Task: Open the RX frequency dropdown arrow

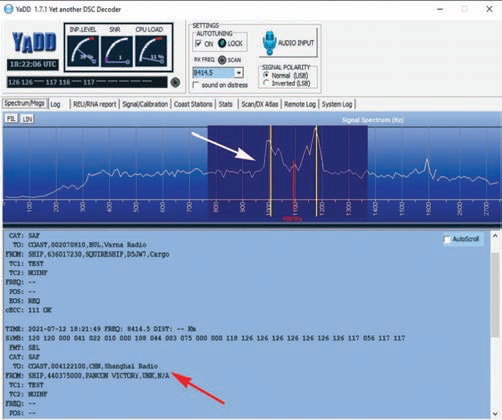Action: coord(239,73)
